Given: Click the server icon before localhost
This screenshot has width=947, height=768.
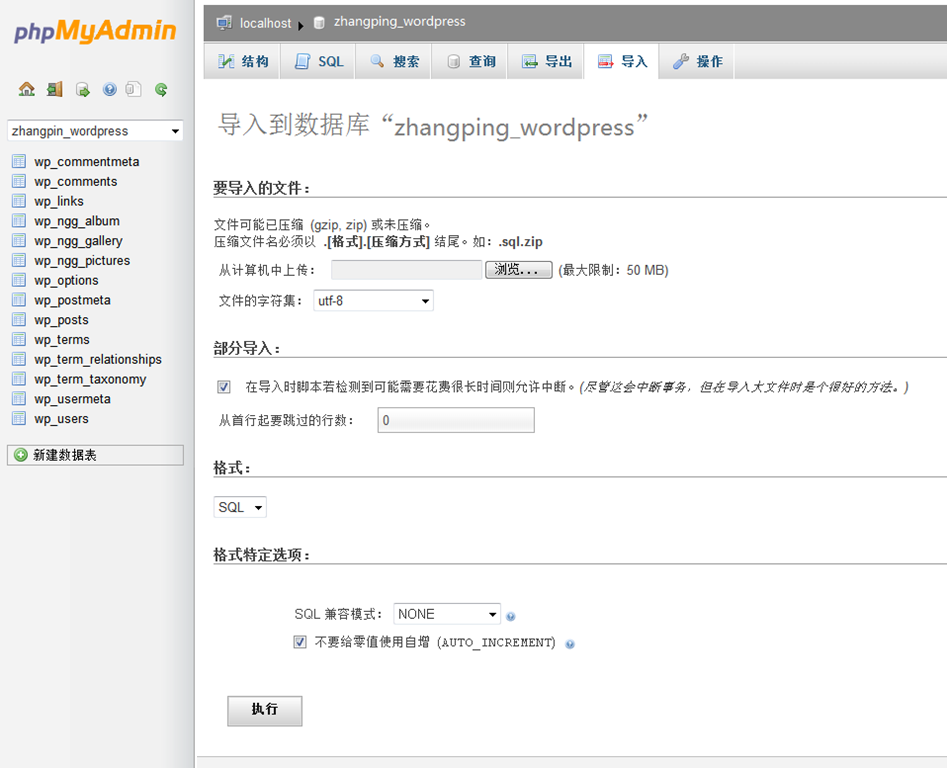Looking at the screenshot, I should click(x=224, y=23).
